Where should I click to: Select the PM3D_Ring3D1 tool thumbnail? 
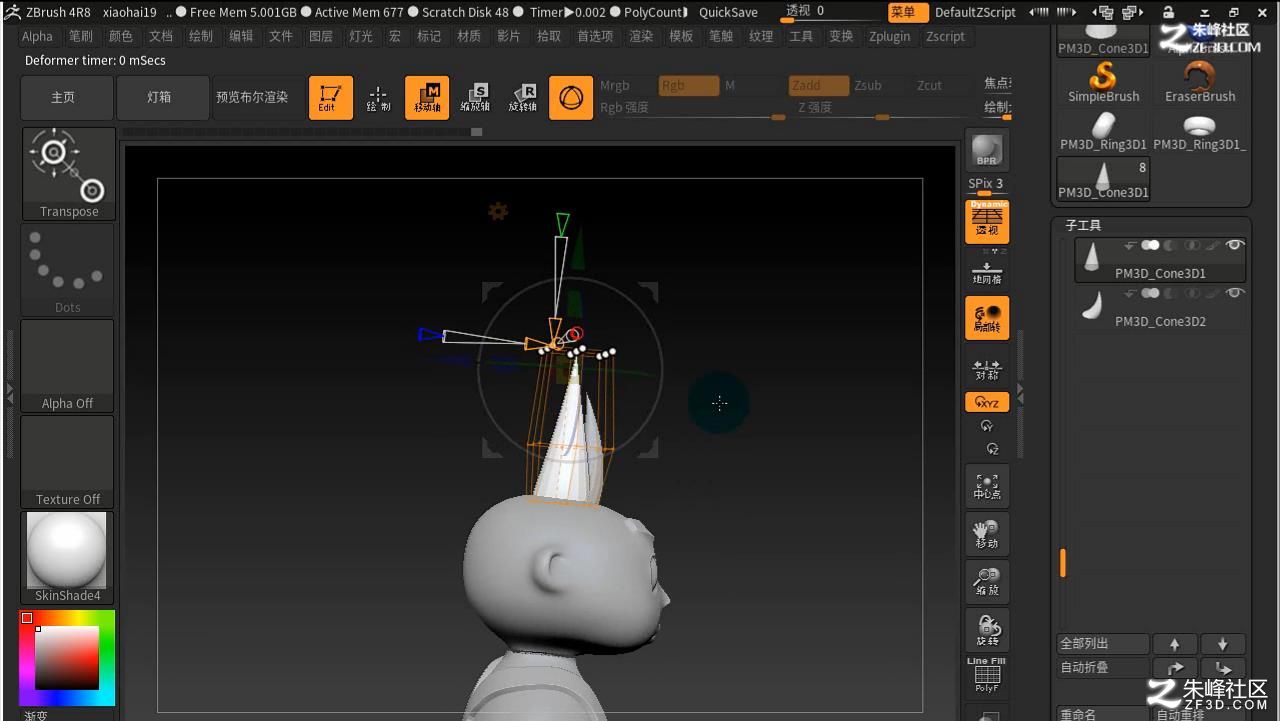[x=1103, y=130]
